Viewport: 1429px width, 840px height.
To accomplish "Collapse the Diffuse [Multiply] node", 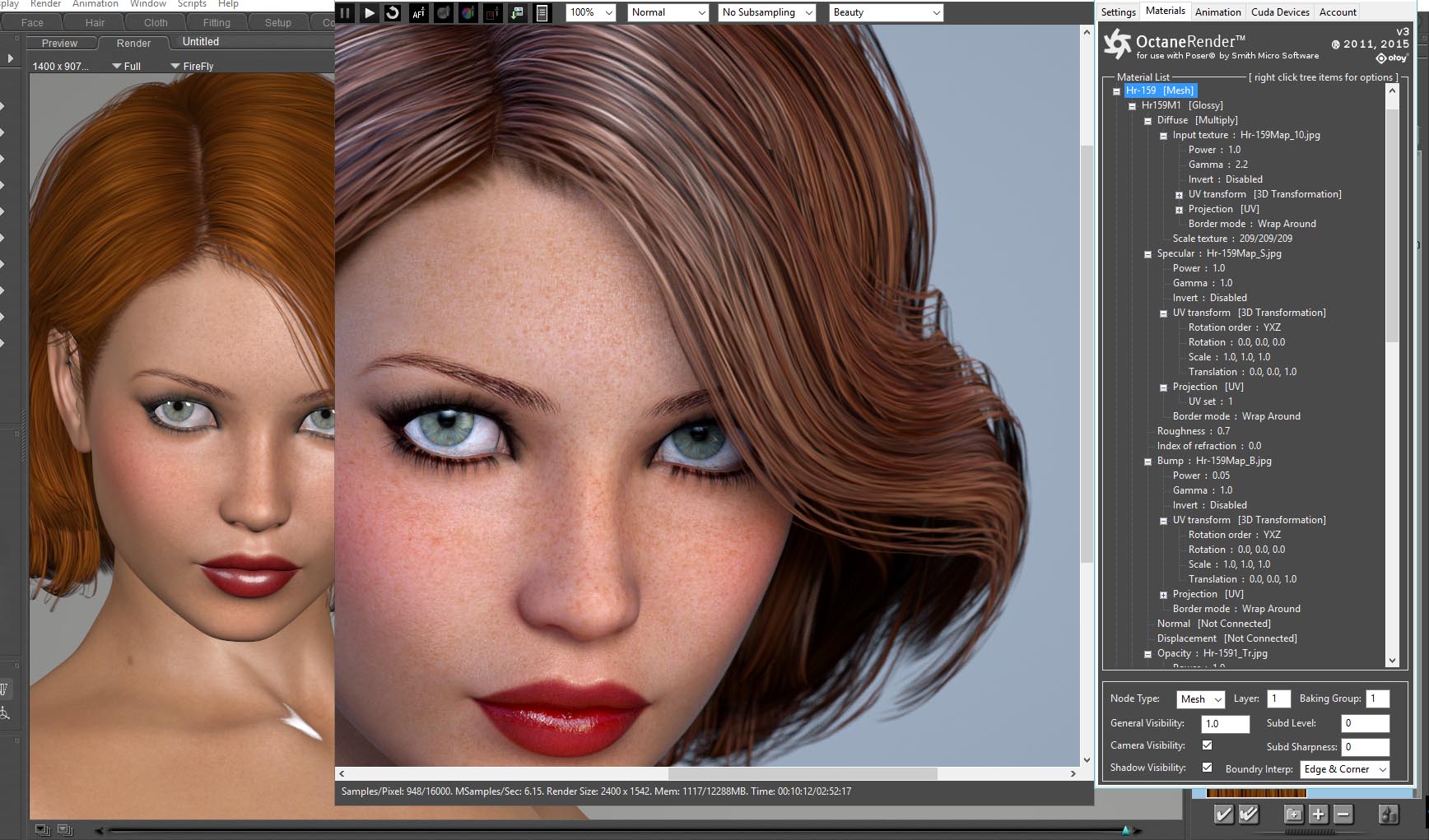I will pyautogui.click(x=1148, y=121).
